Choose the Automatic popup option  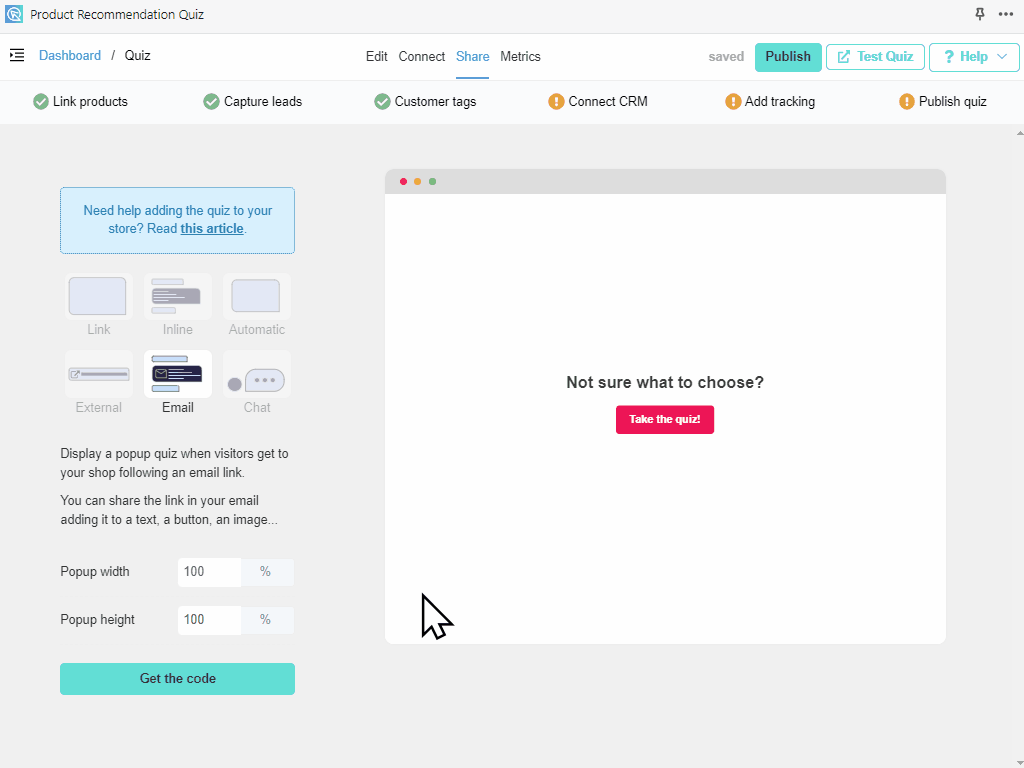(257, 306)
